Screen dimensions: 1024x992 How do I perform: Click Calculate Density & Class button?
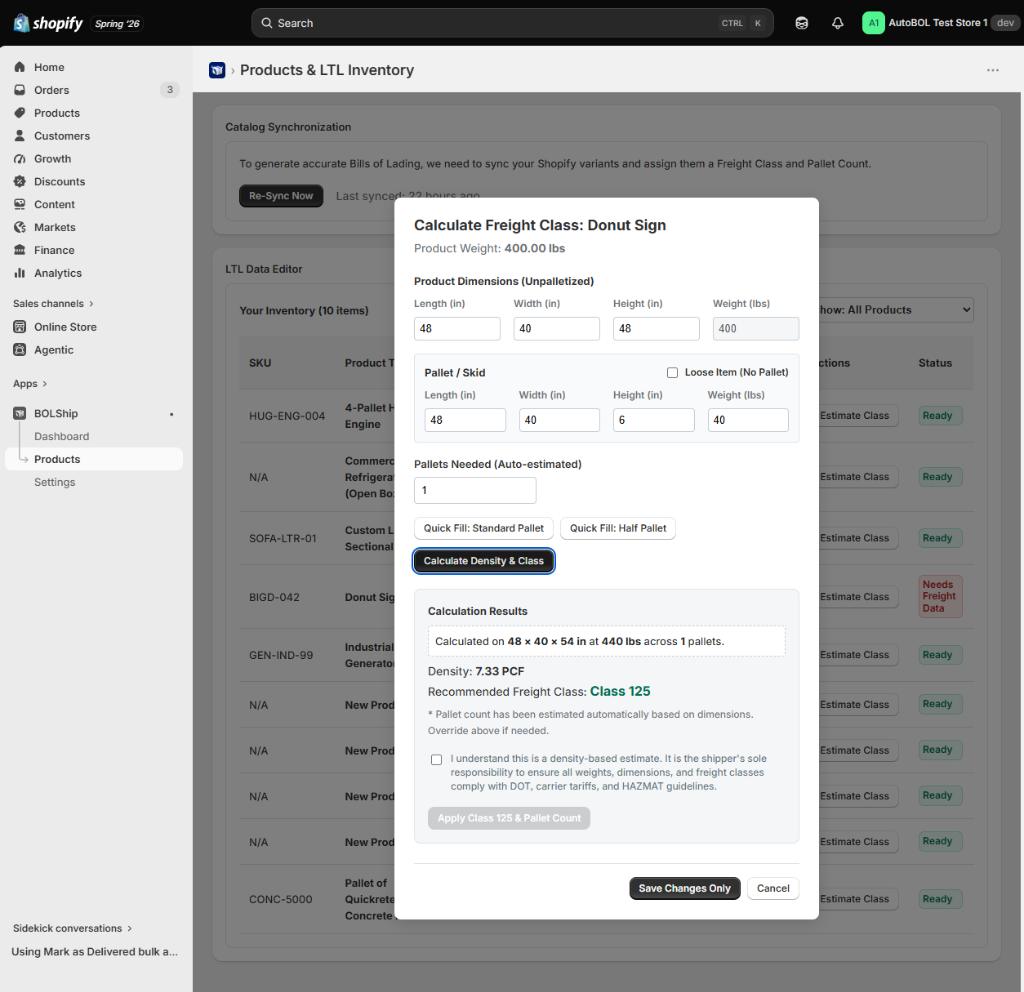pos(484,561)
